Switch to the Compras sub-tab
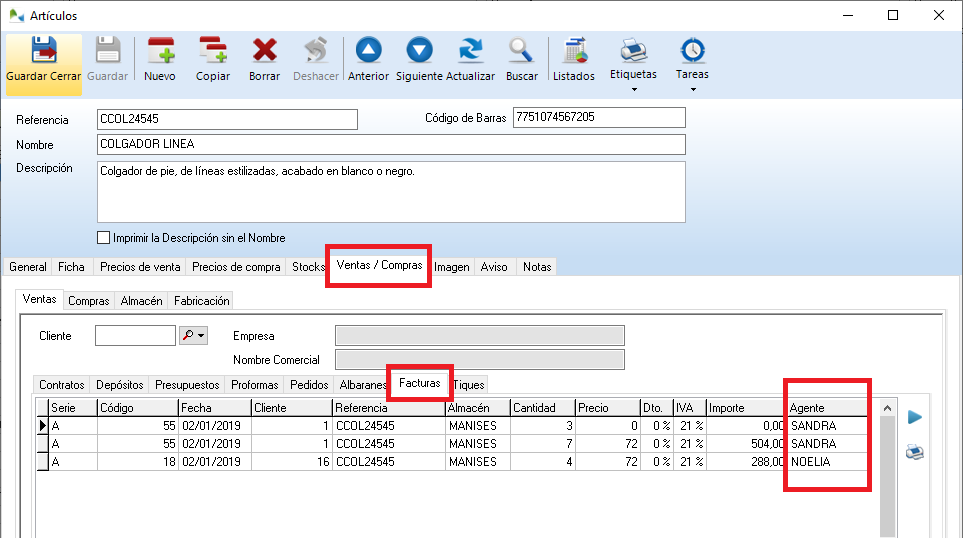This screenshot has height=538, width=963. click(89, 300)
